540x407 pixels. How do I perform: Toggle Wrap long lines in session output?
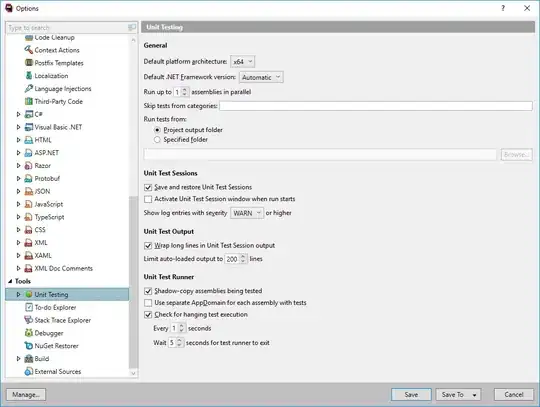click(x=148, y=246)
